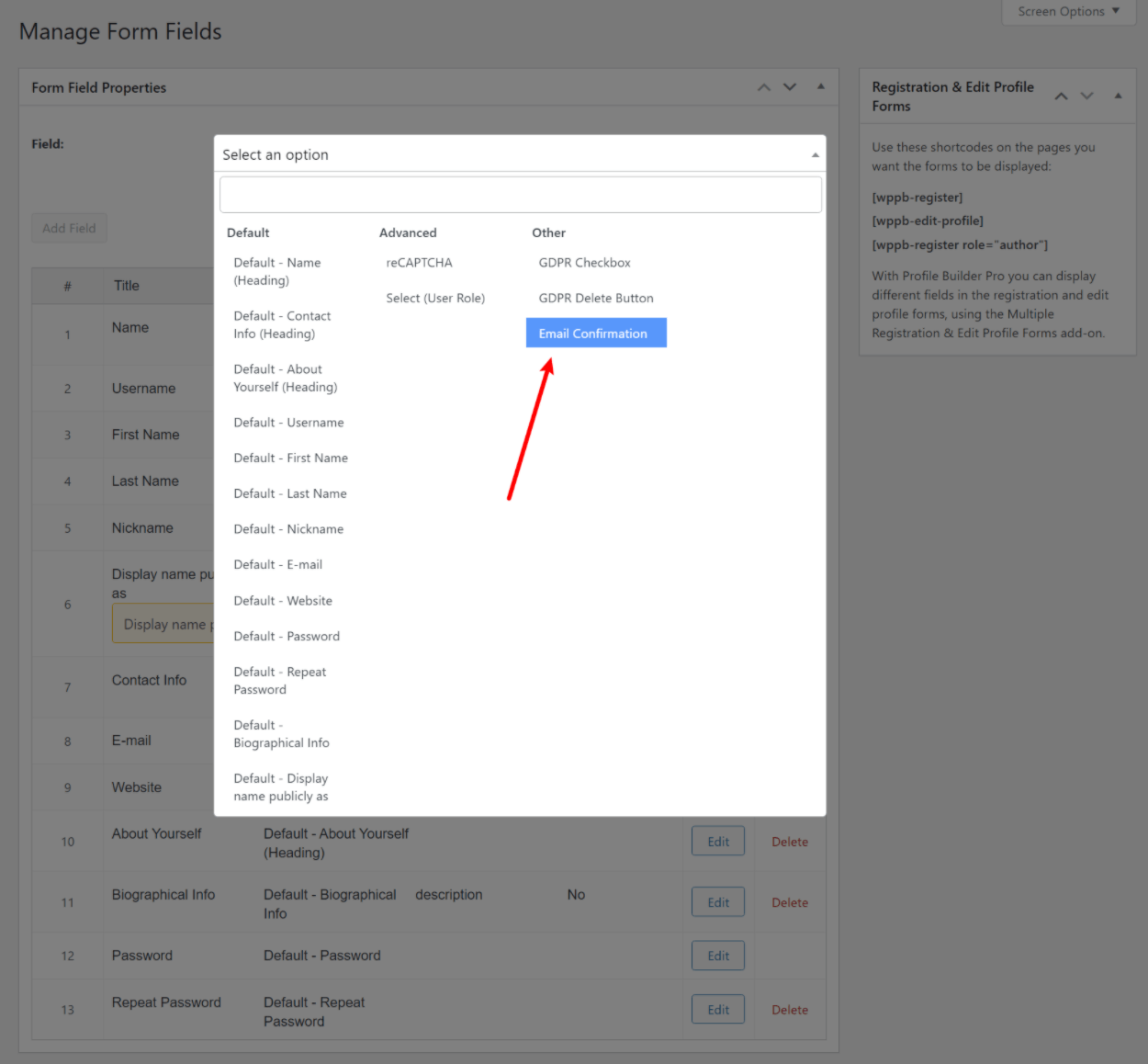Click the down chevron on Registration & Edit Profile Forms
Image resolution: width=1148 pixels, height=1064 pixels.
point(1087,95)
